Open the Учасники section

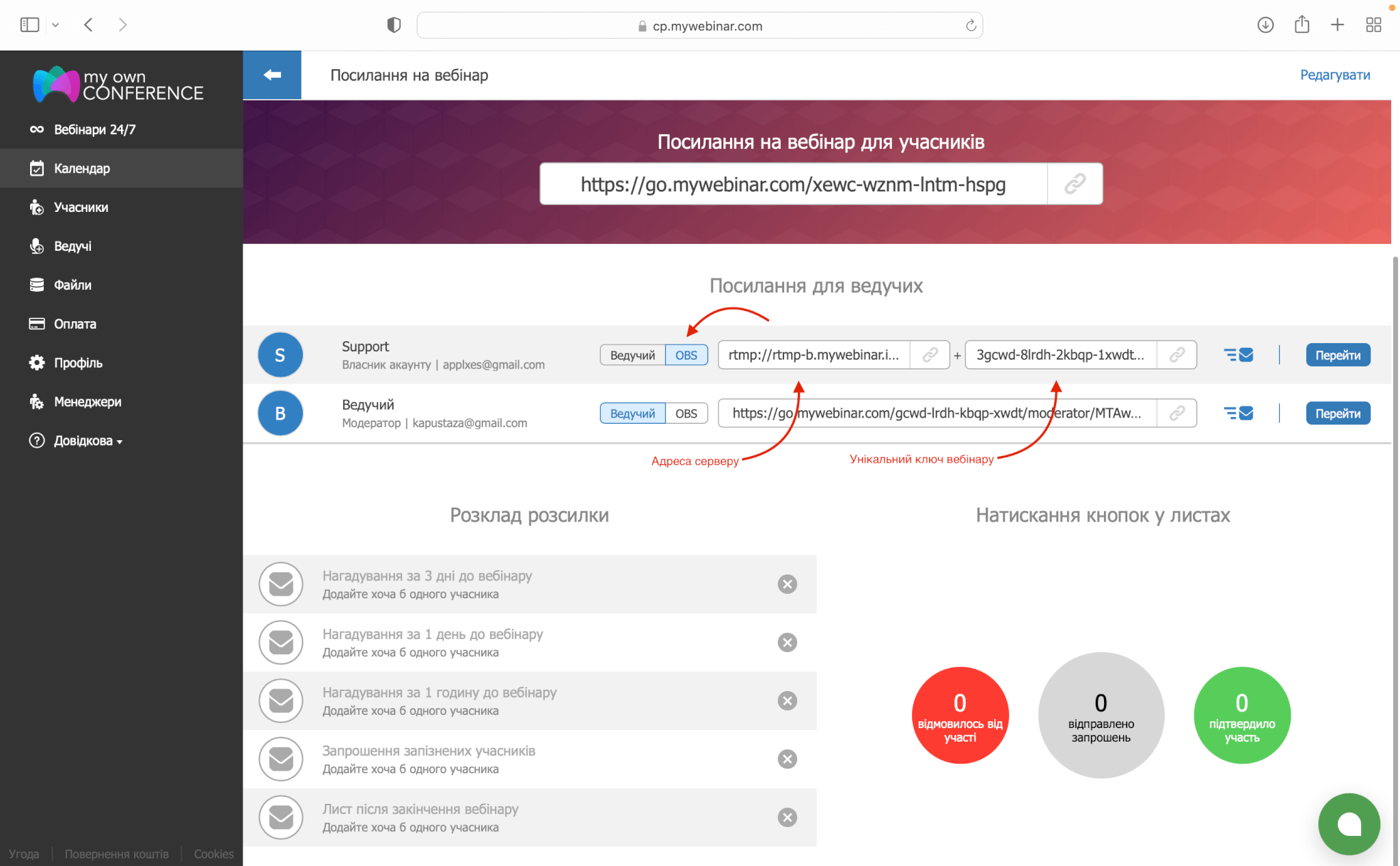[x=38, y=207]
